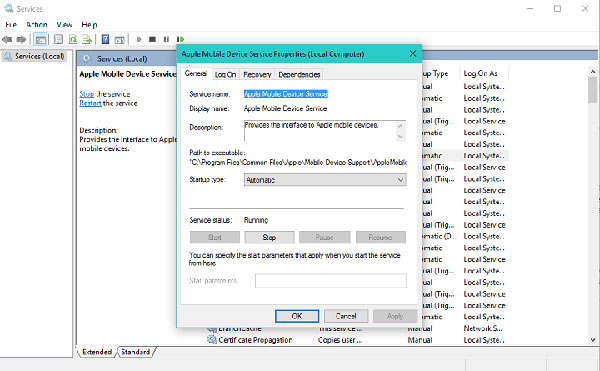Click the description text box
Viewport: 600px width, 371px height.
pyautogui.click(x=324, y=131)
